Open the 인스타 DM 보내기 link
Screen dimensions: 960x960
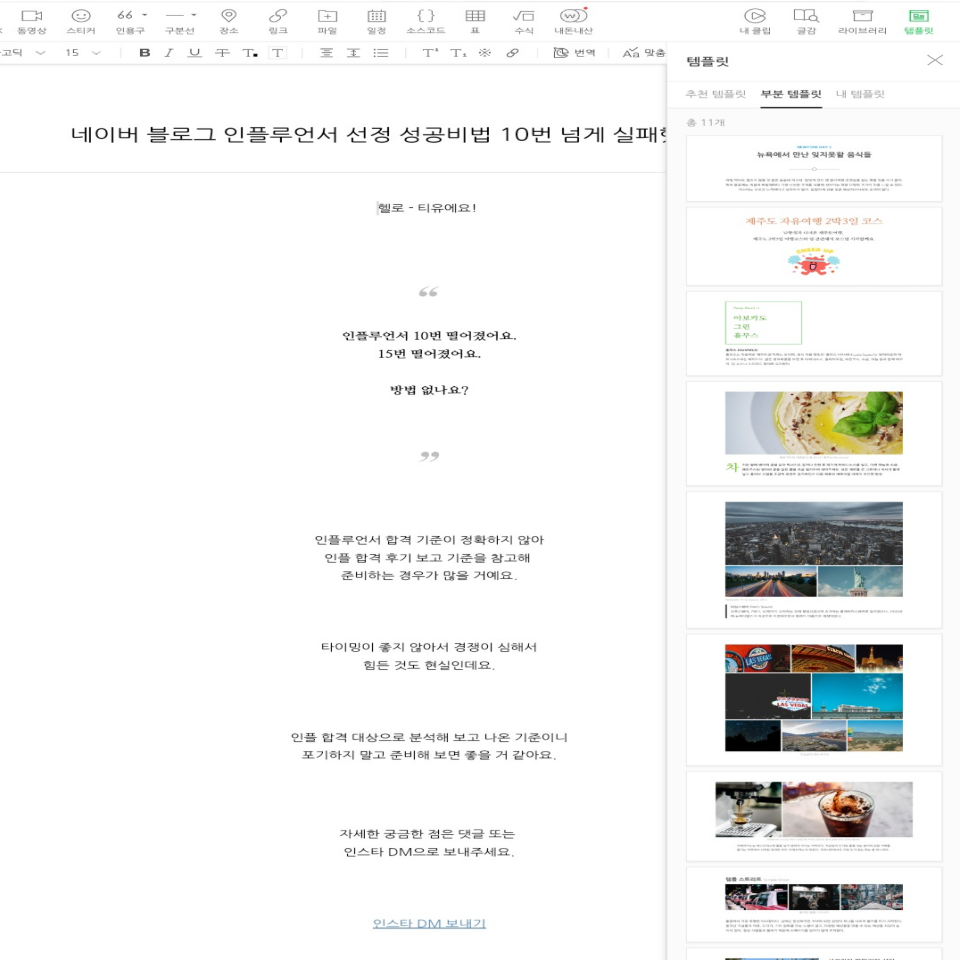pos(429,923)
